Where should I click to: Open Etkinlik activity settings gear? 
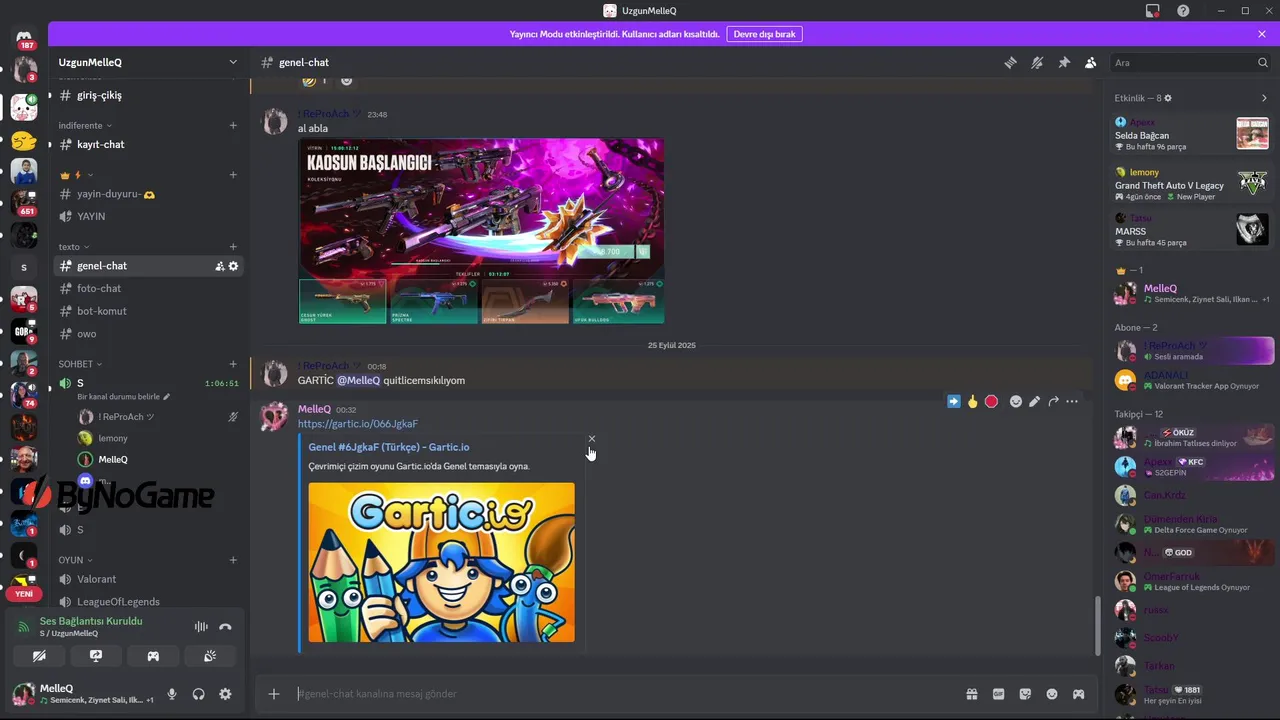pyautogui.click(x=1168, y=98)
